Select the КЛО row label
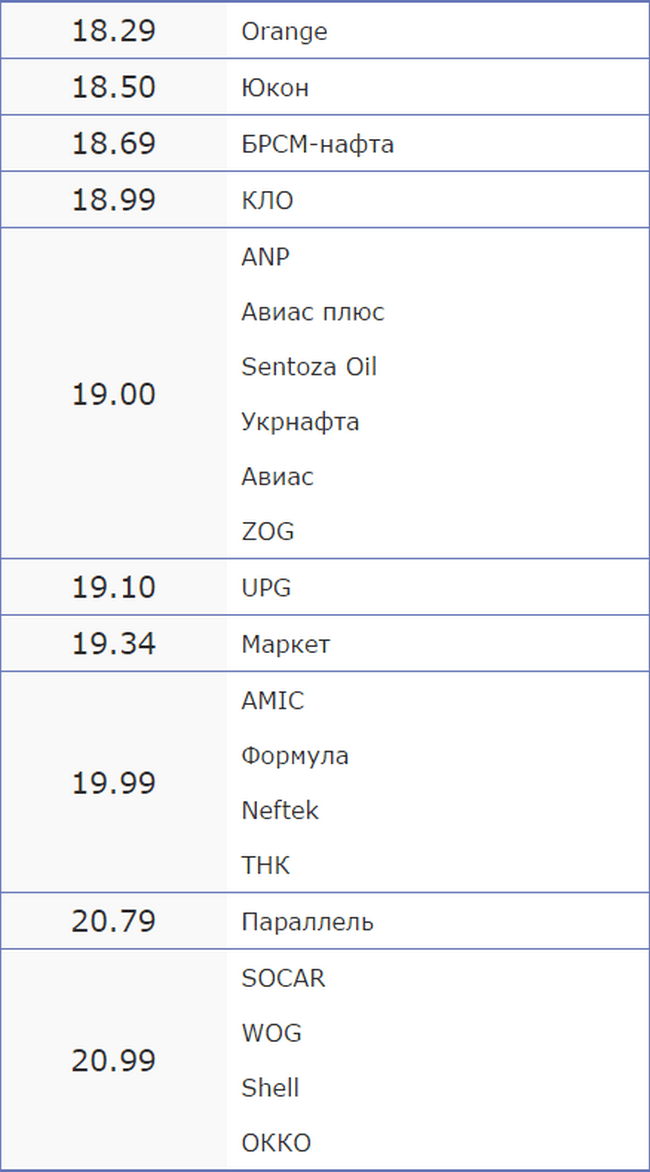Viewport: 650px width, 1172px height. click(267, 200)
